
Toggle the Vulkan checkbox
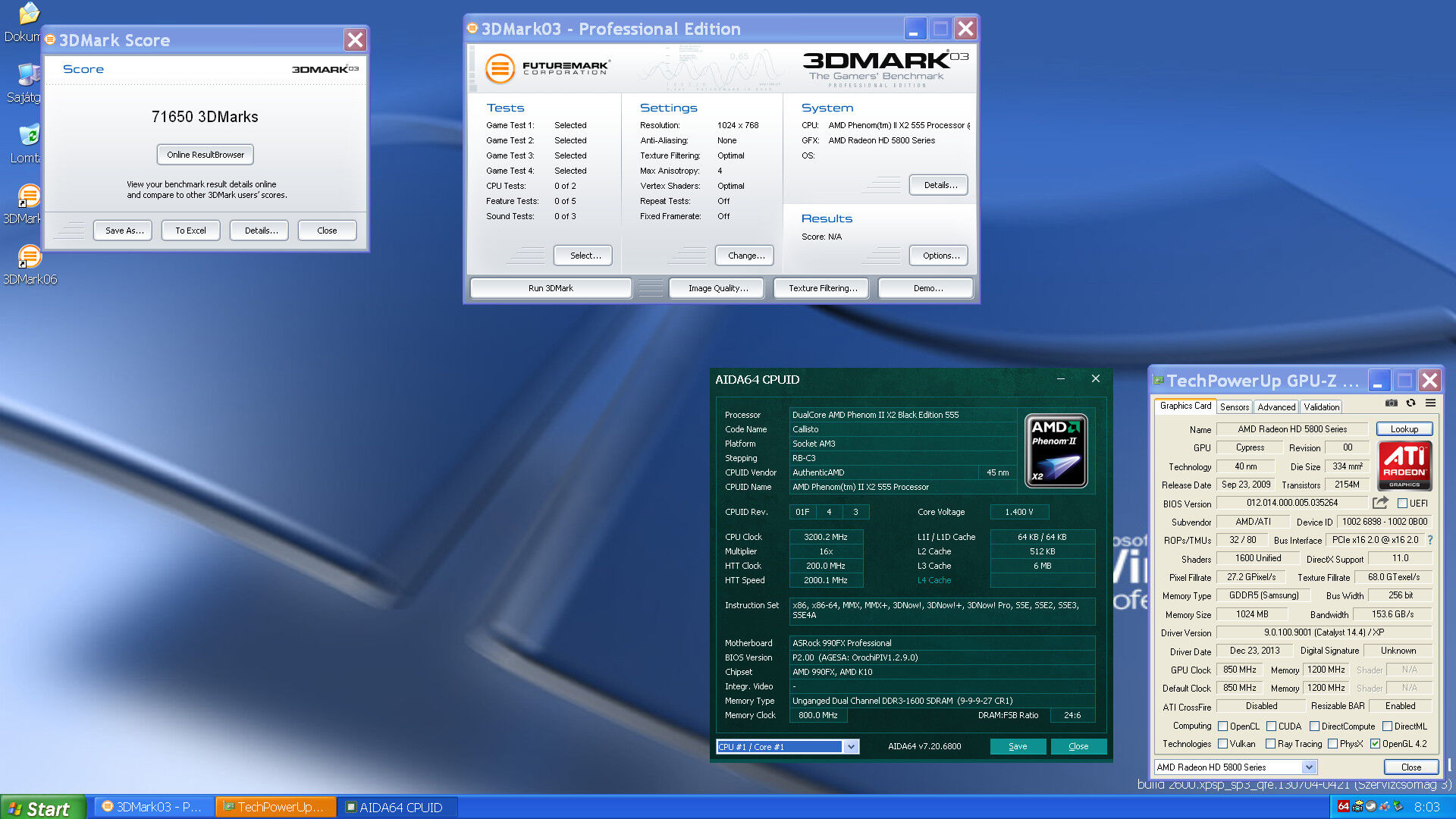(1222, 744)
